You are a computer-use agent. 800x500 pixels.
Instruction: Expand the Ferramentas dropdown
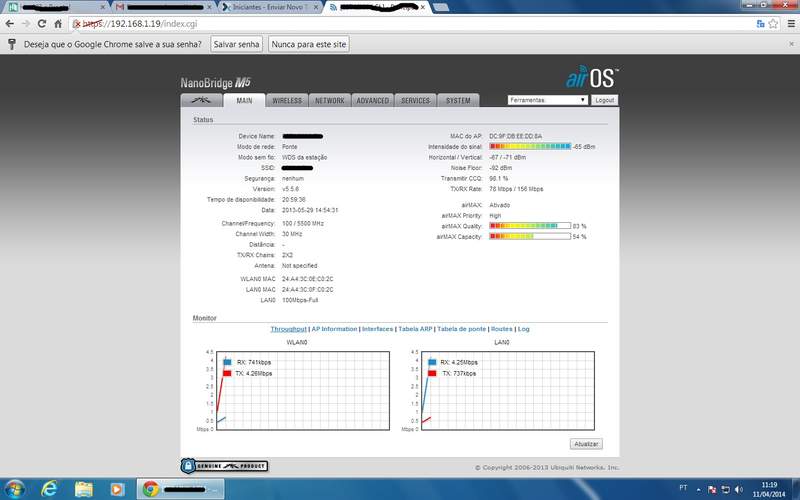pyautogui.click(x=547, y=100)
